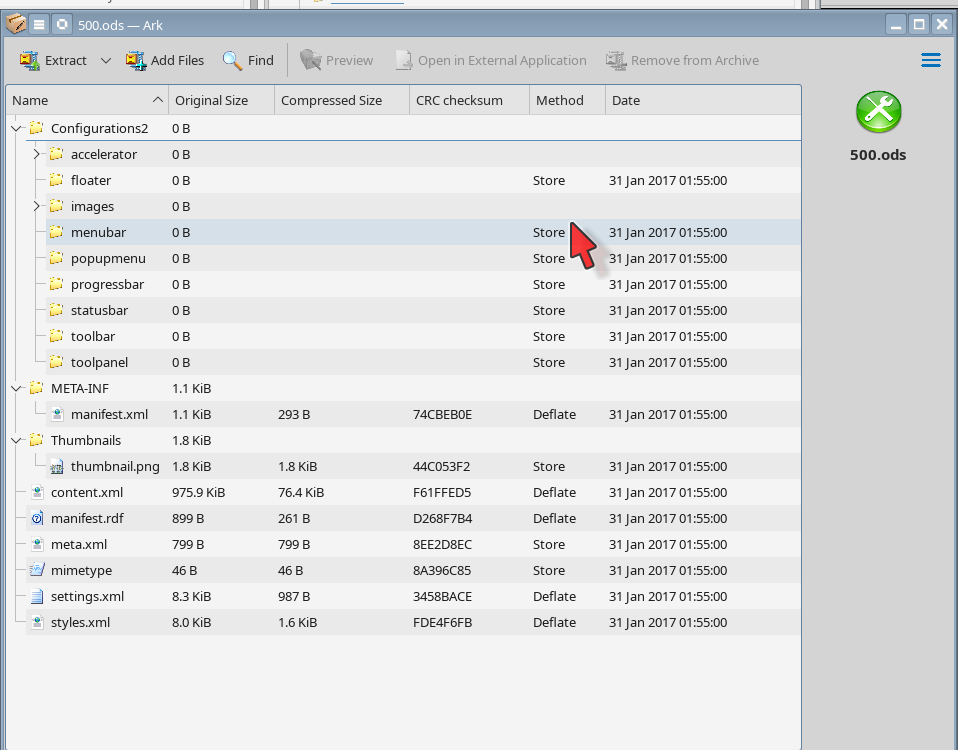Screen dimensions: 958x750
Task: Collapse the Thumbnails folder
Action: point(16,440)
